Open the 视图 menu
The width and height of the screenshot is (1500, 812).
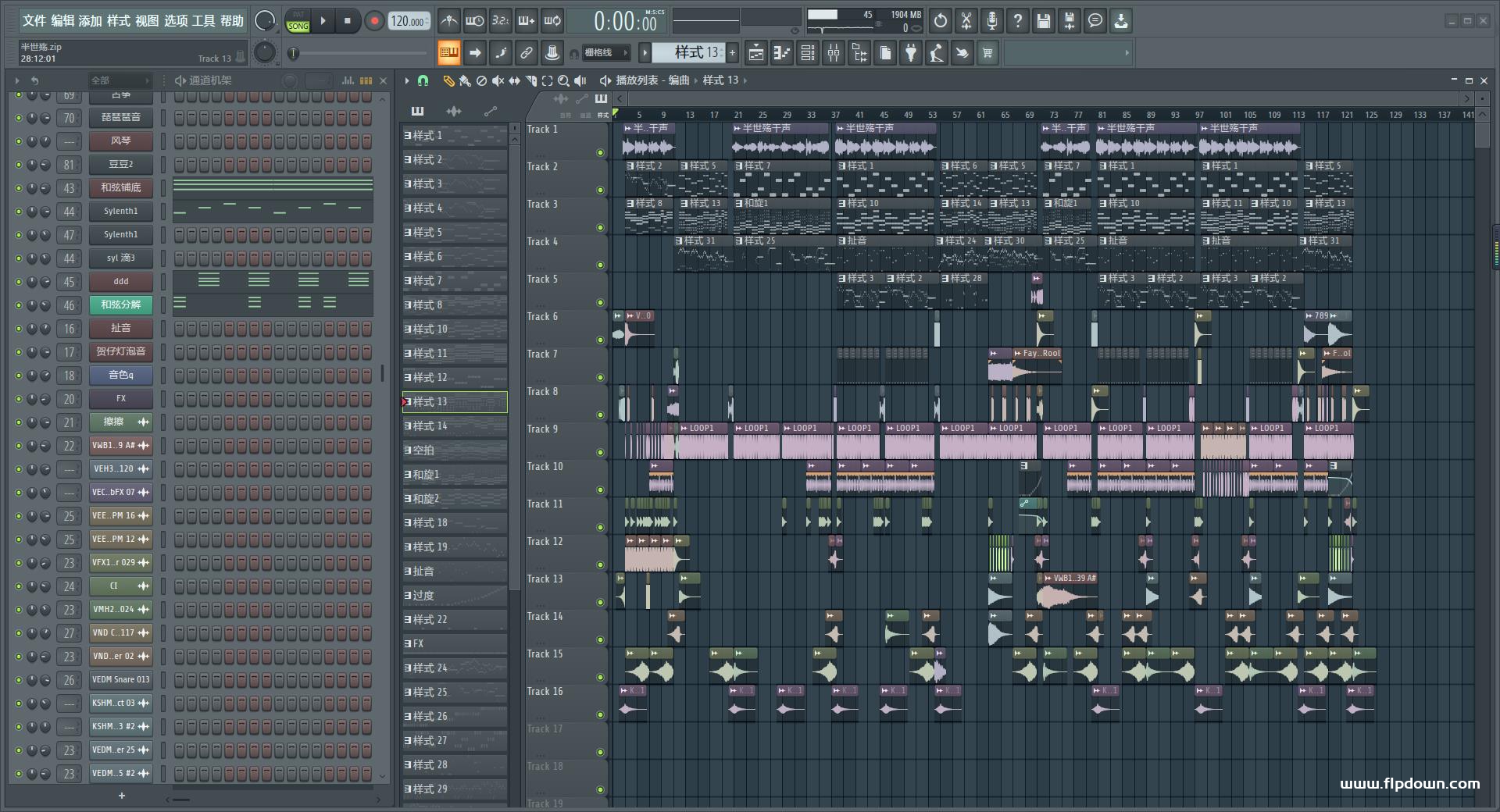point(147,21)
